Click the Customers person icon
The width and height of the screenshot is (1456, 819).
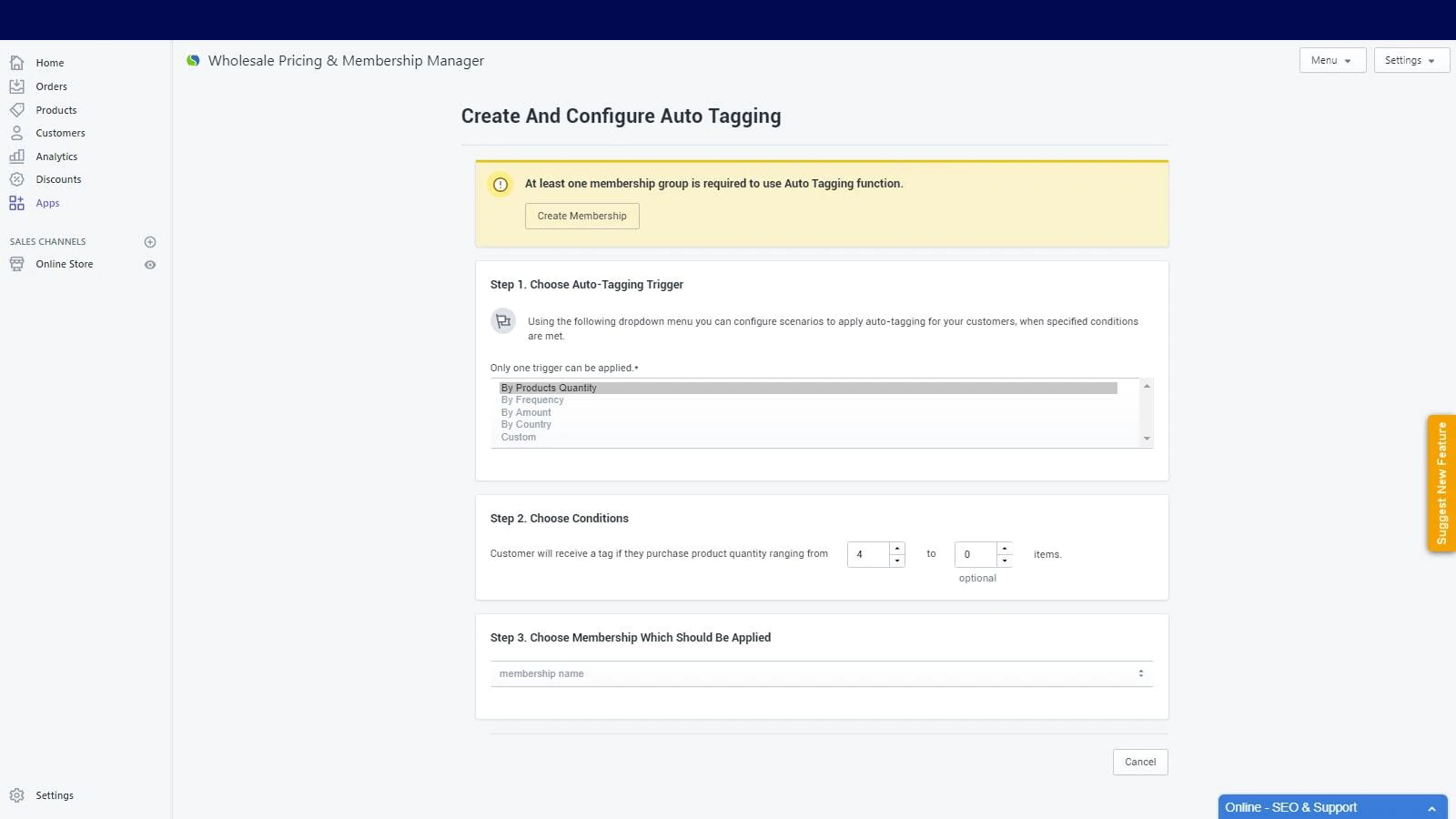16,133
